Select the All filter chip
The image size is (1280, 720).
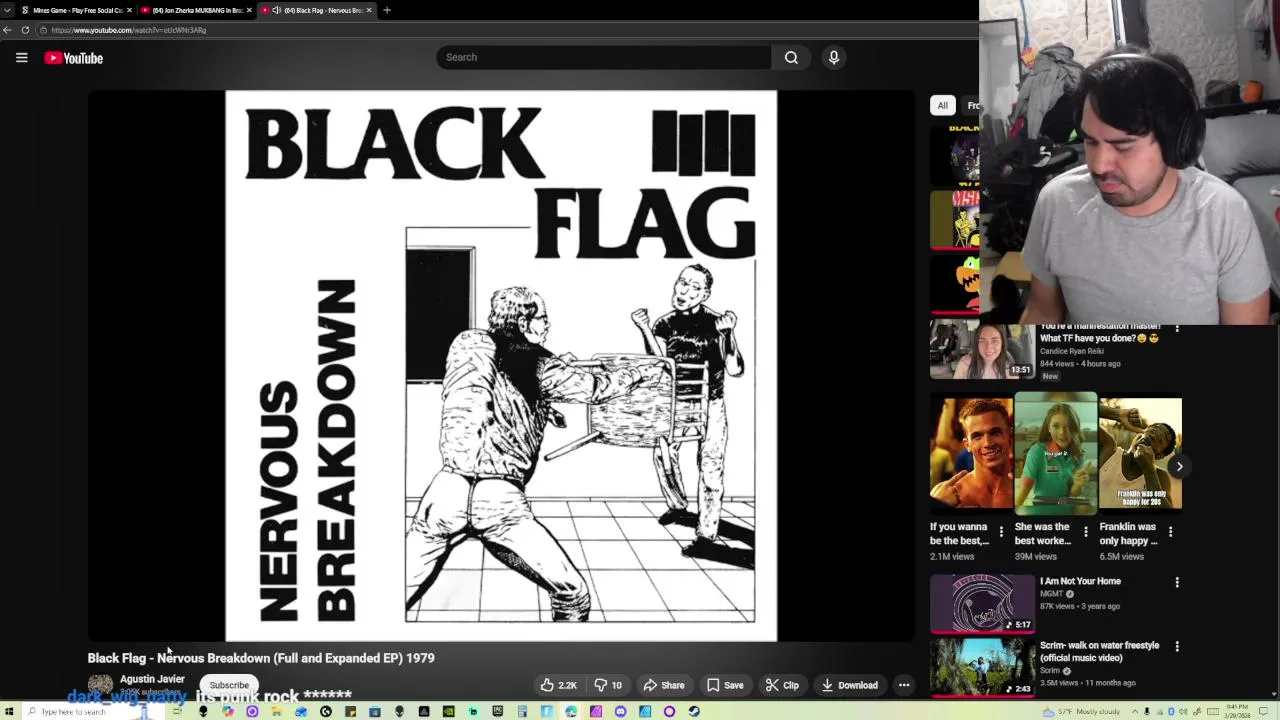point(942,105)
